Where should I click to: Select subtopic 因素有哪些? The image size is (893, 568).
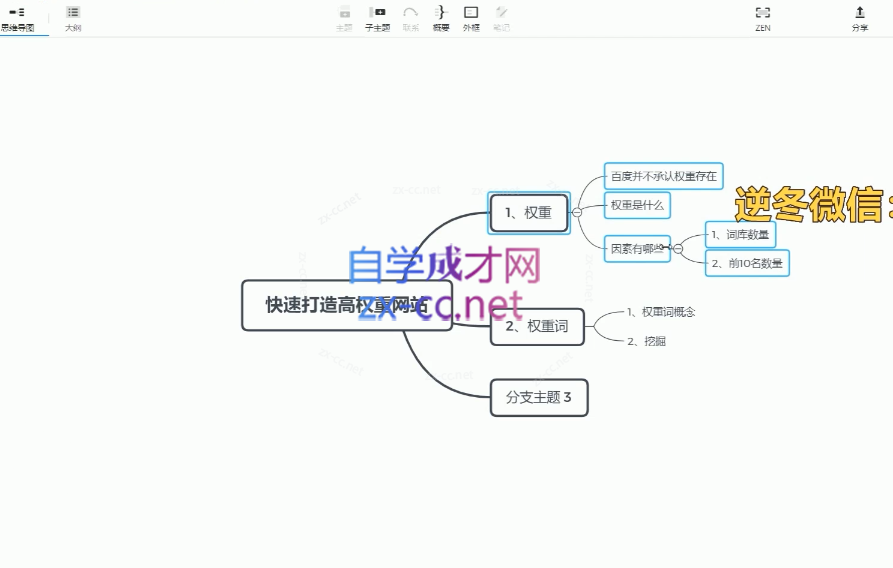click(637, 248)
